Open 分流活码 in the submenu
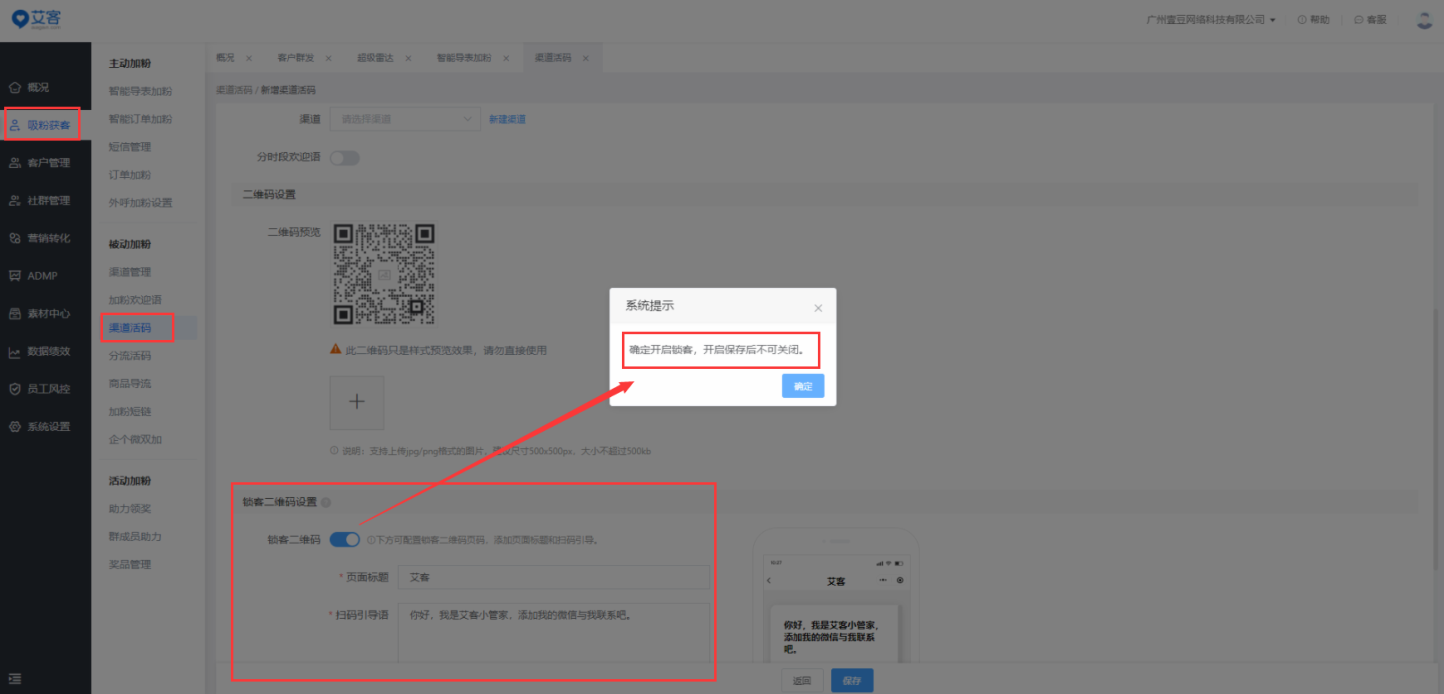This screenshot has width=1444, height=694. click(130, 356)
